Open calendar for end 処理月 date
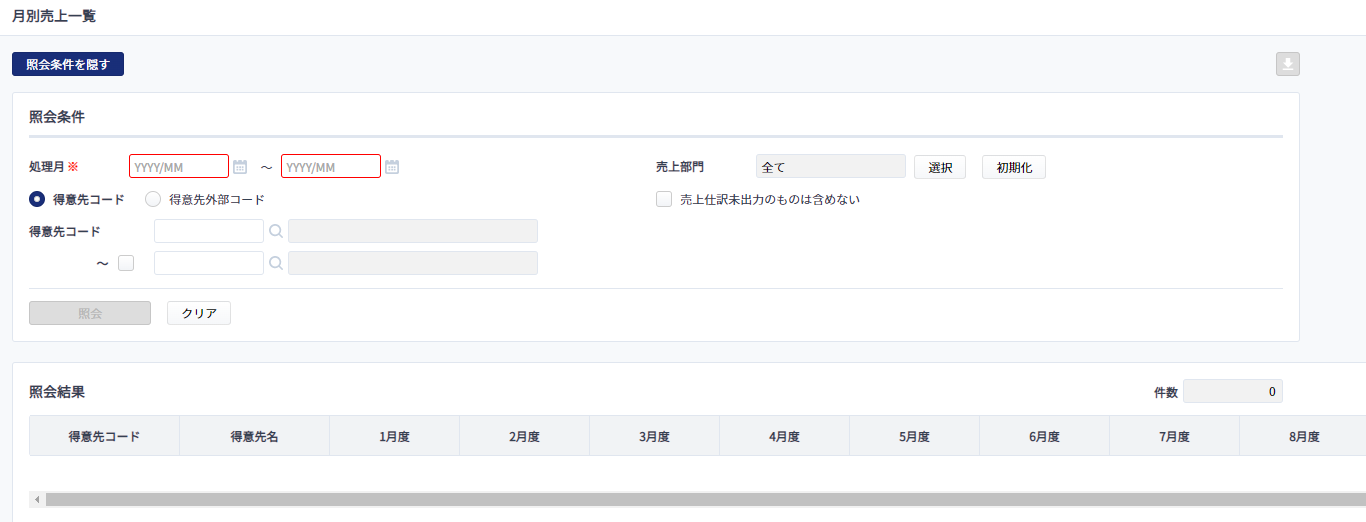Image resolution: width=1366 pixels, height=522 pixels. click(392, 167)
